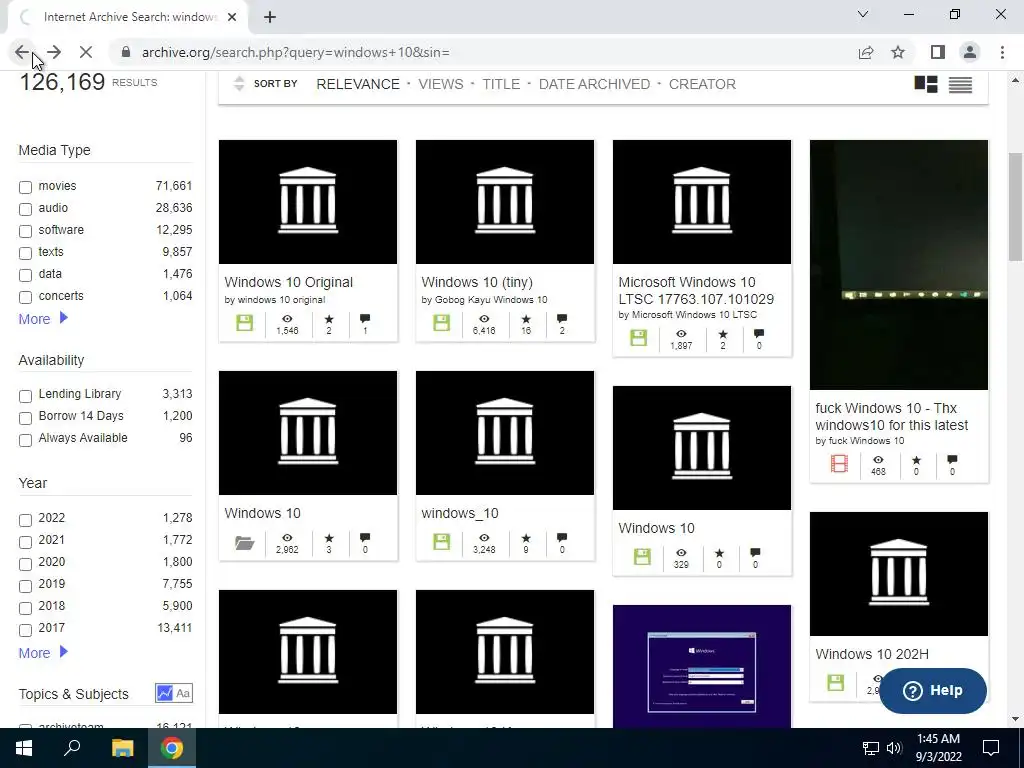Expand More under Media Type
1024x768 pixels.
(x=43, y=319)
